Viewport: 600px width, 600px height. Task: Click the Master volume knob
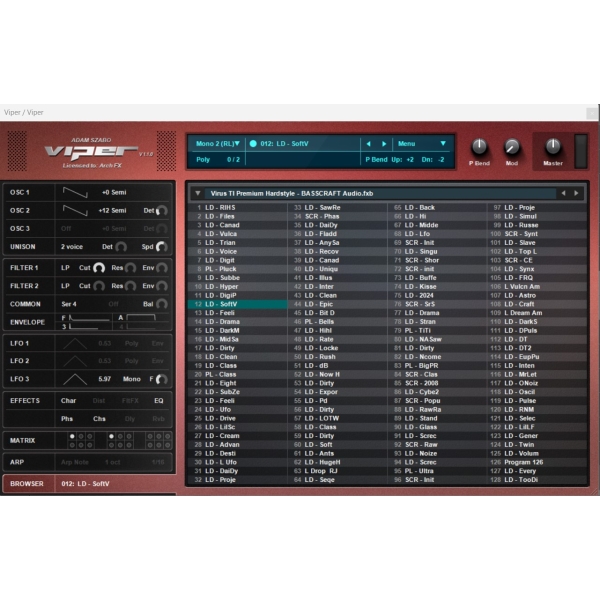(553, 147)
